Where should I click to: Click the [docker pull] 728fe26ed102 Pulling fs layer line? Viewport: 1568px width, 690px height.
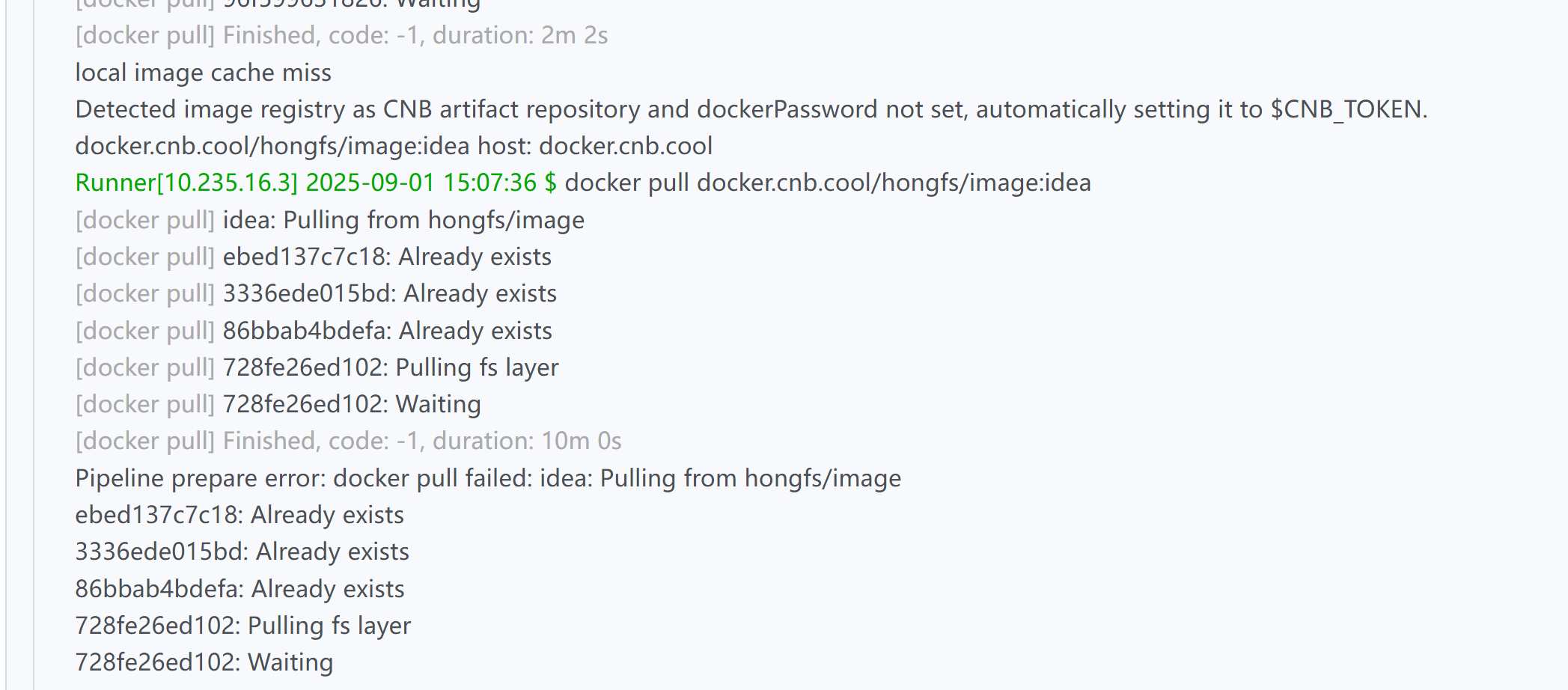317,367
